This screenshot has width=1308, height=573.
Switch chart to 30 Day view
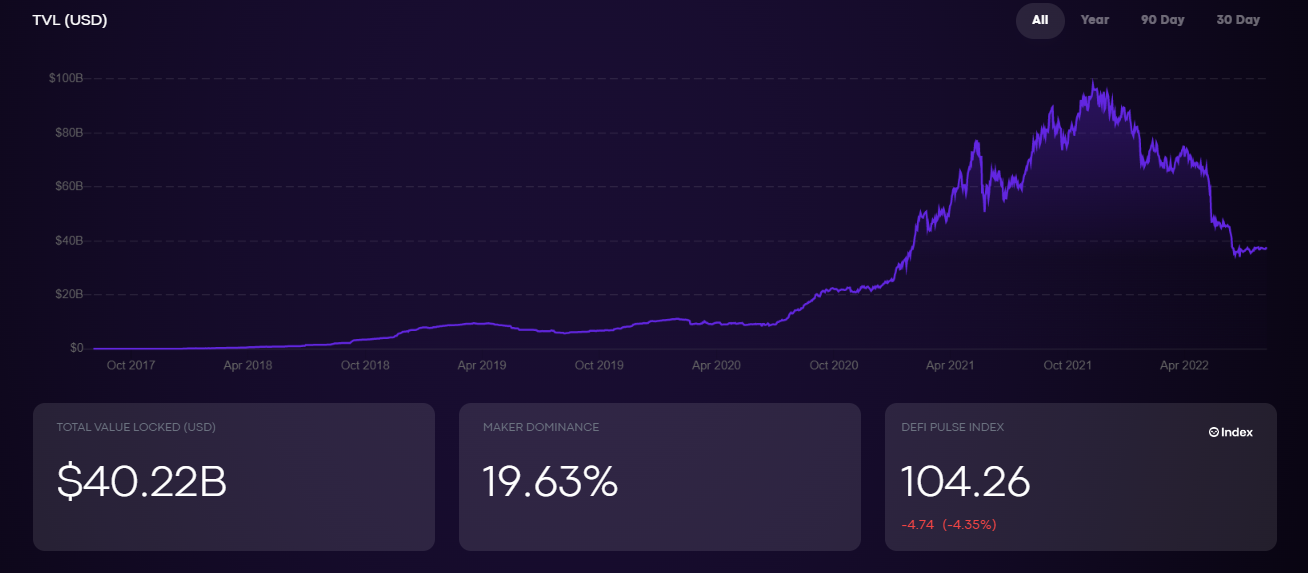[1237, 20]
